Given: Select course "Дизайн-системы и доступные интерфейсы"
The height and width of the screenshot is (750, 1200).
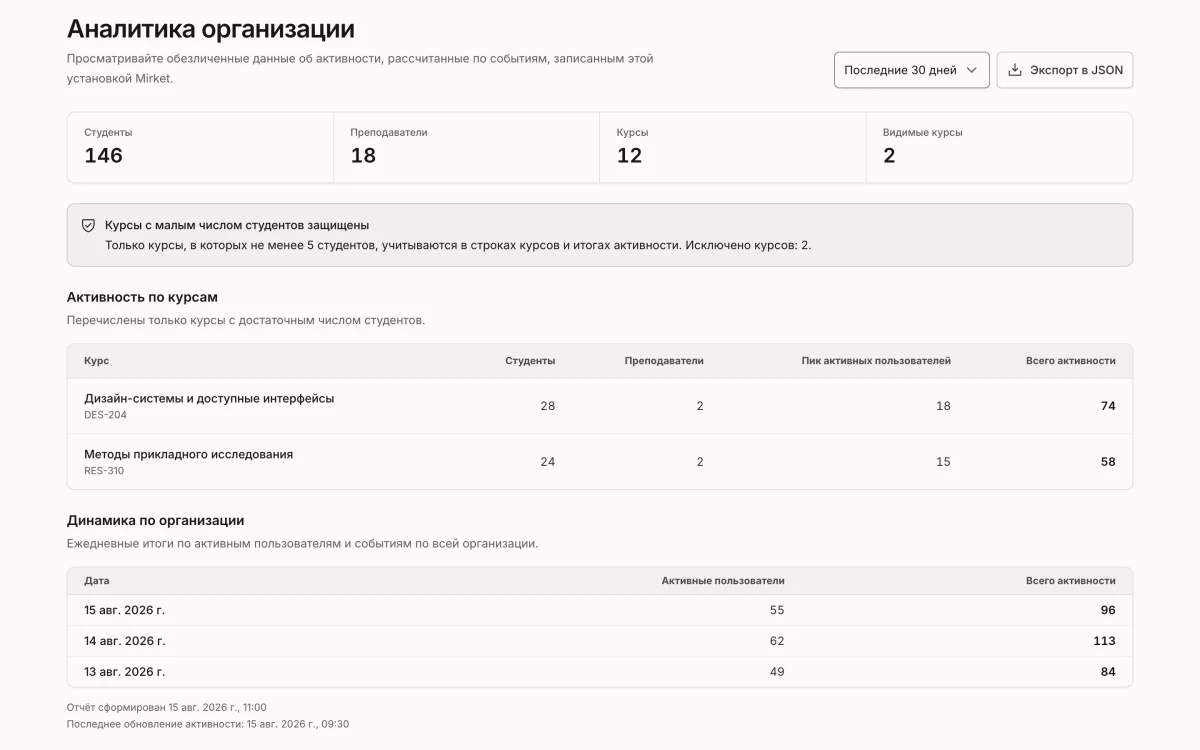Looking at the screenshot, I should (x=209, y=398).
